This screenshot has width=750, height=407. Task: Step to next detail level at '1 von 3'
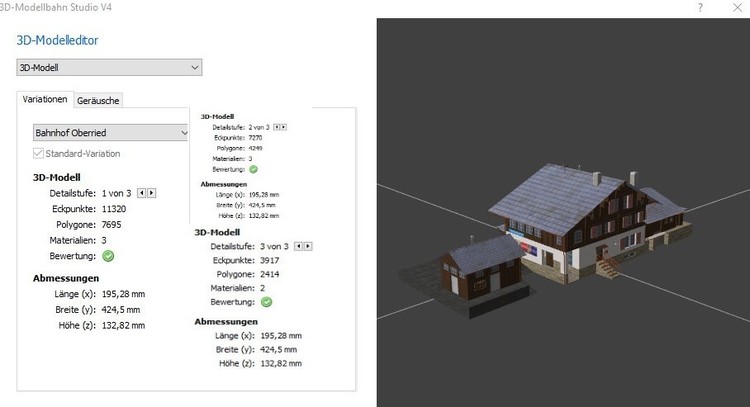point(152,193)
